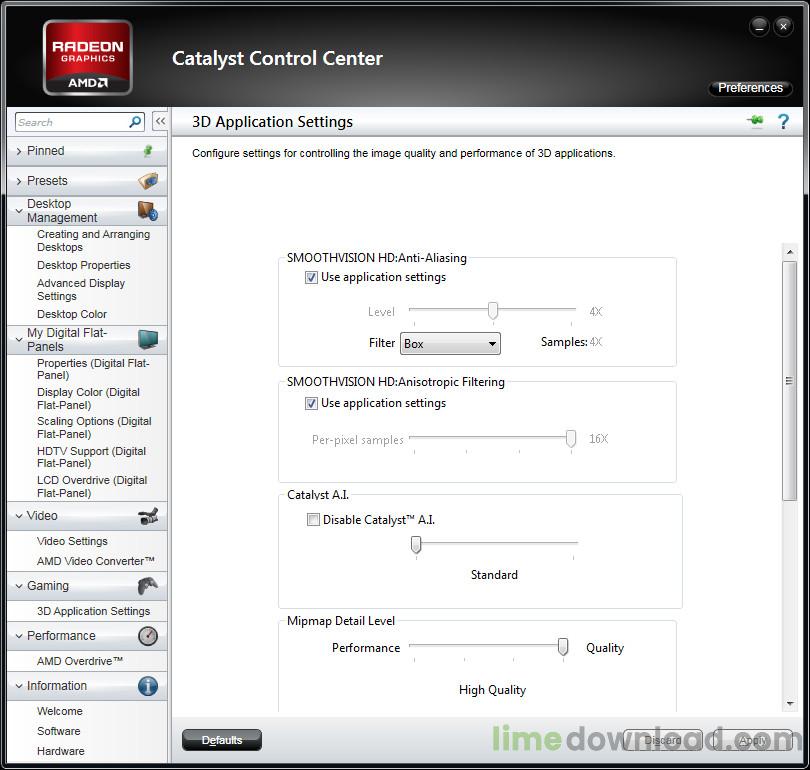Image resolution: width=810 pixels, height=770 pixels.
Task: Click the Desktop Management sidebar icon
Action: pos(148,210)
